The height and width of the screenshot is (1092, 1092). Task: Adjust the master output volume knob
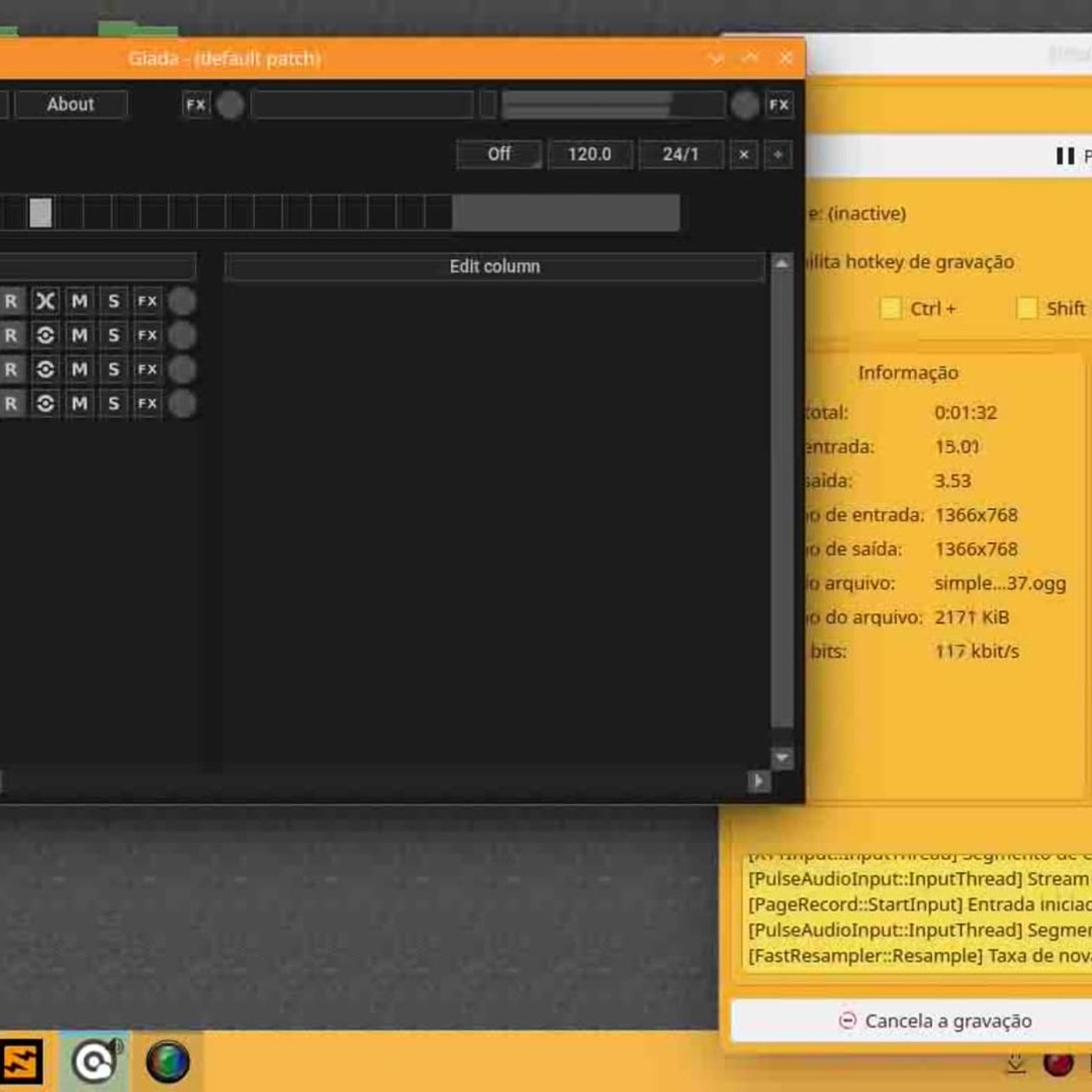click(745, 105)
